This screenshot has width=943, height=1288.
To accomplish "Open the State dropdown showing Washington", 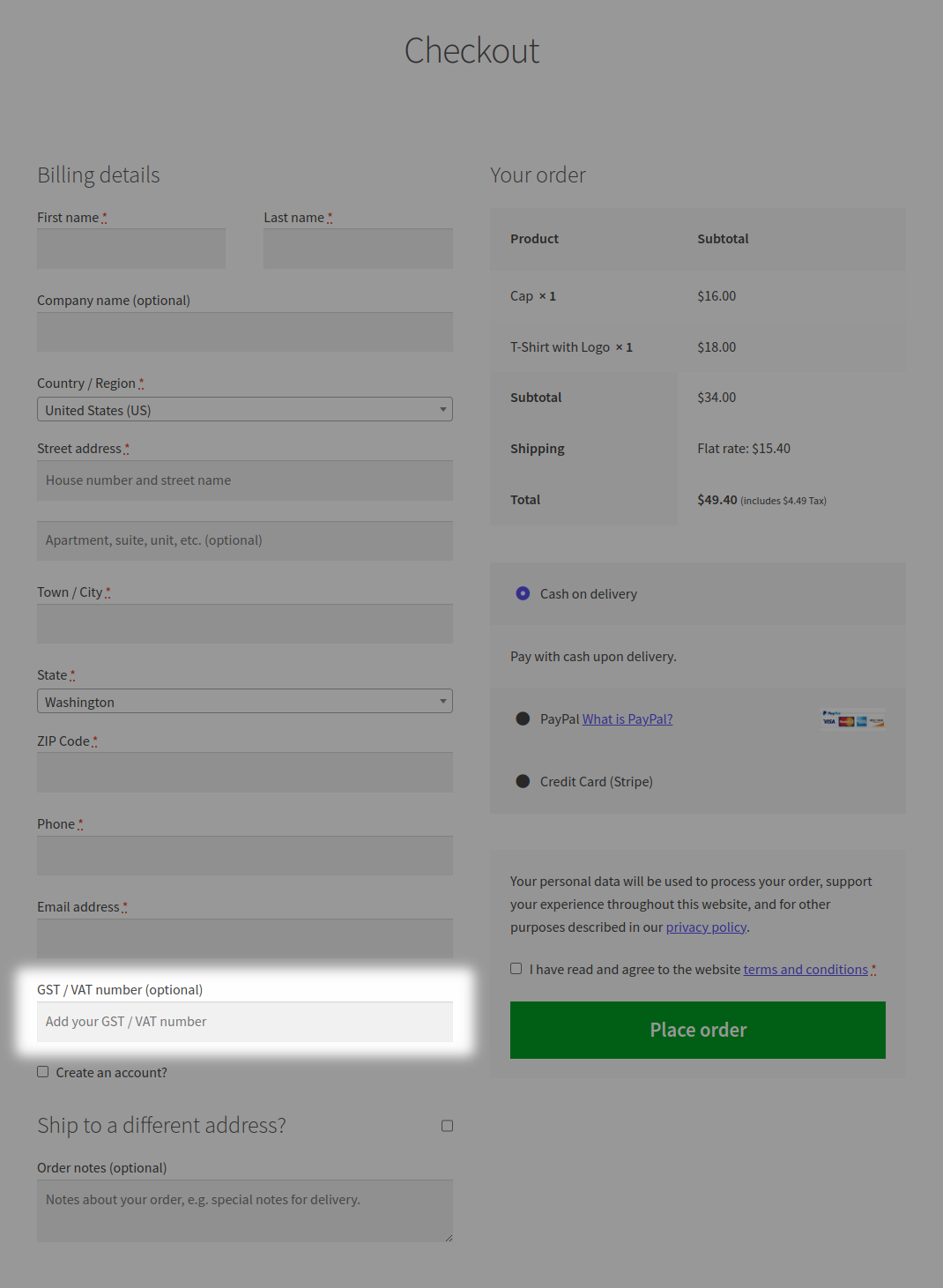I will (244, 701).
